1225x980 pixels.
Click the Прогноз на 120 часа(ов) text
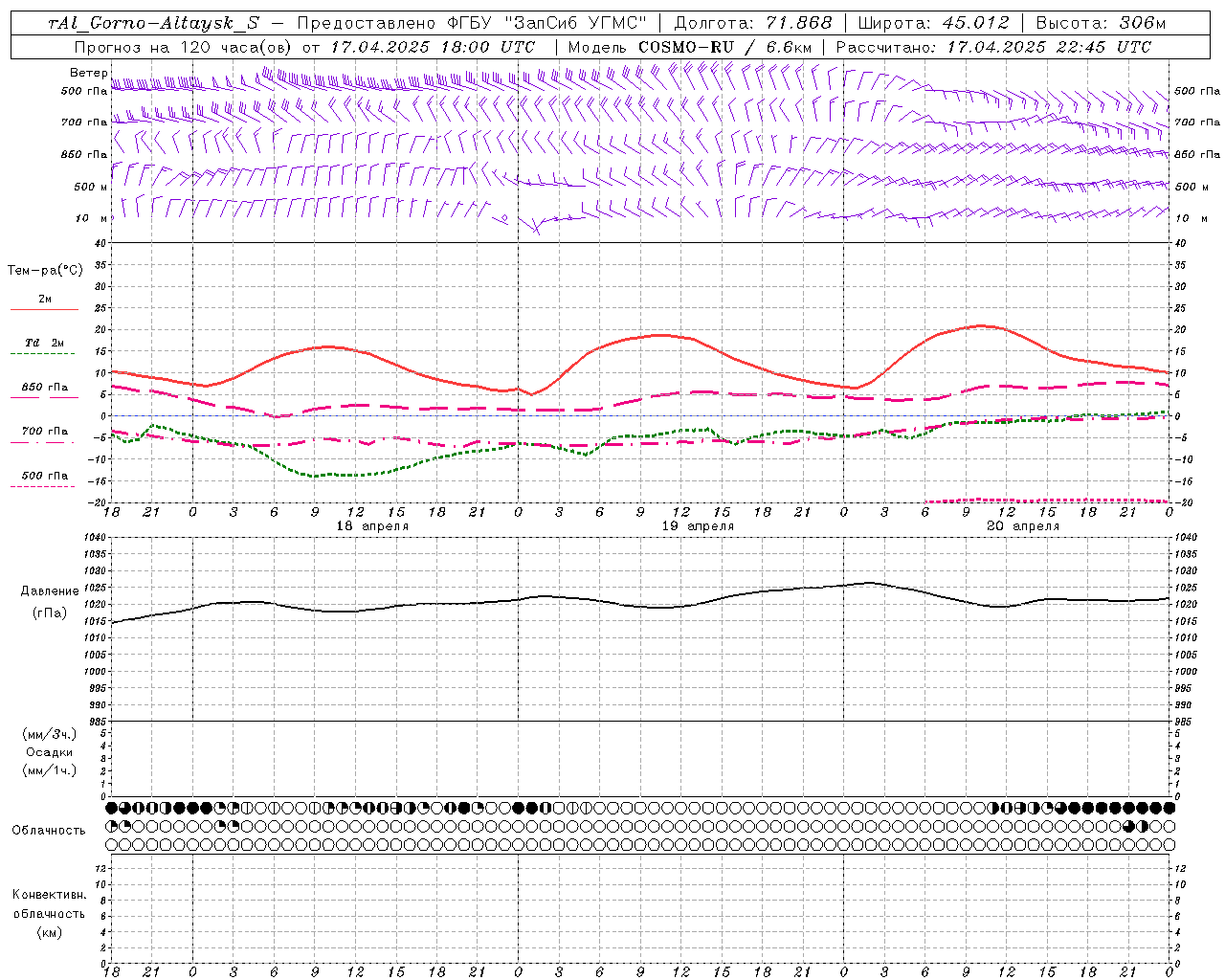click(x=185, y=47)
